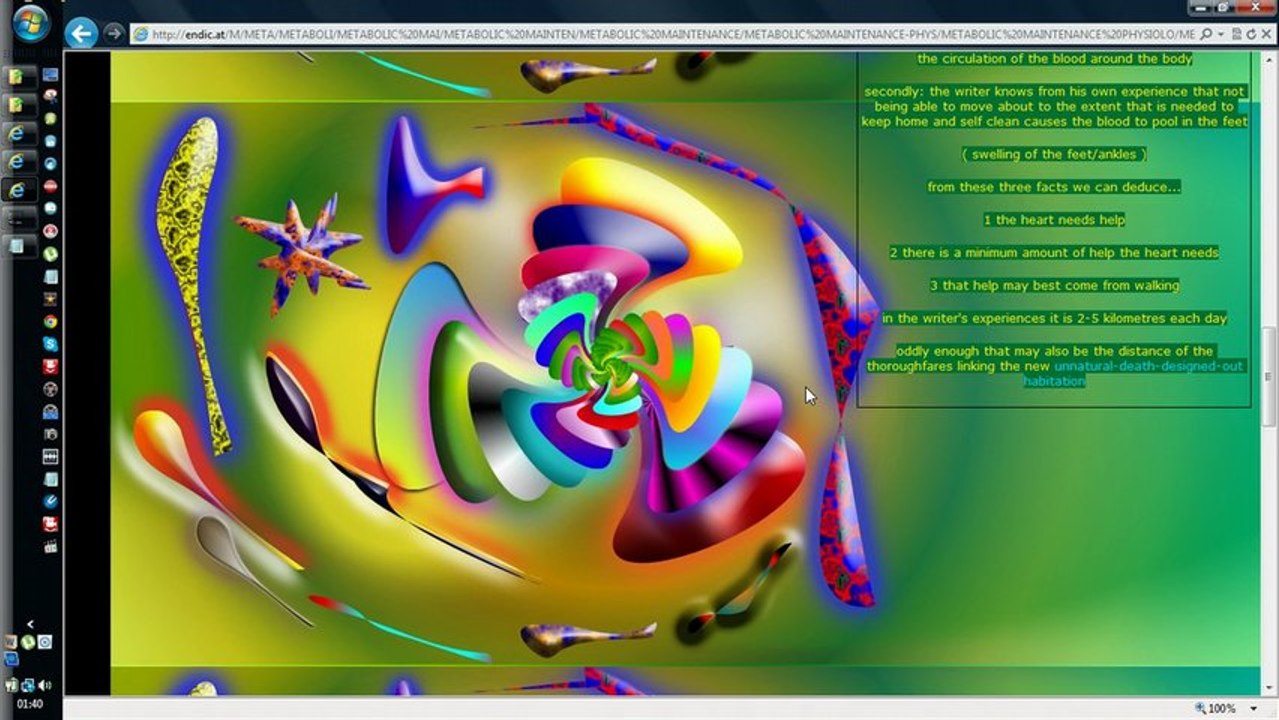Viewport: 1279px width, 720px height.
Task: Click the browser Back arrow button
Action: (x=82, y=33)
